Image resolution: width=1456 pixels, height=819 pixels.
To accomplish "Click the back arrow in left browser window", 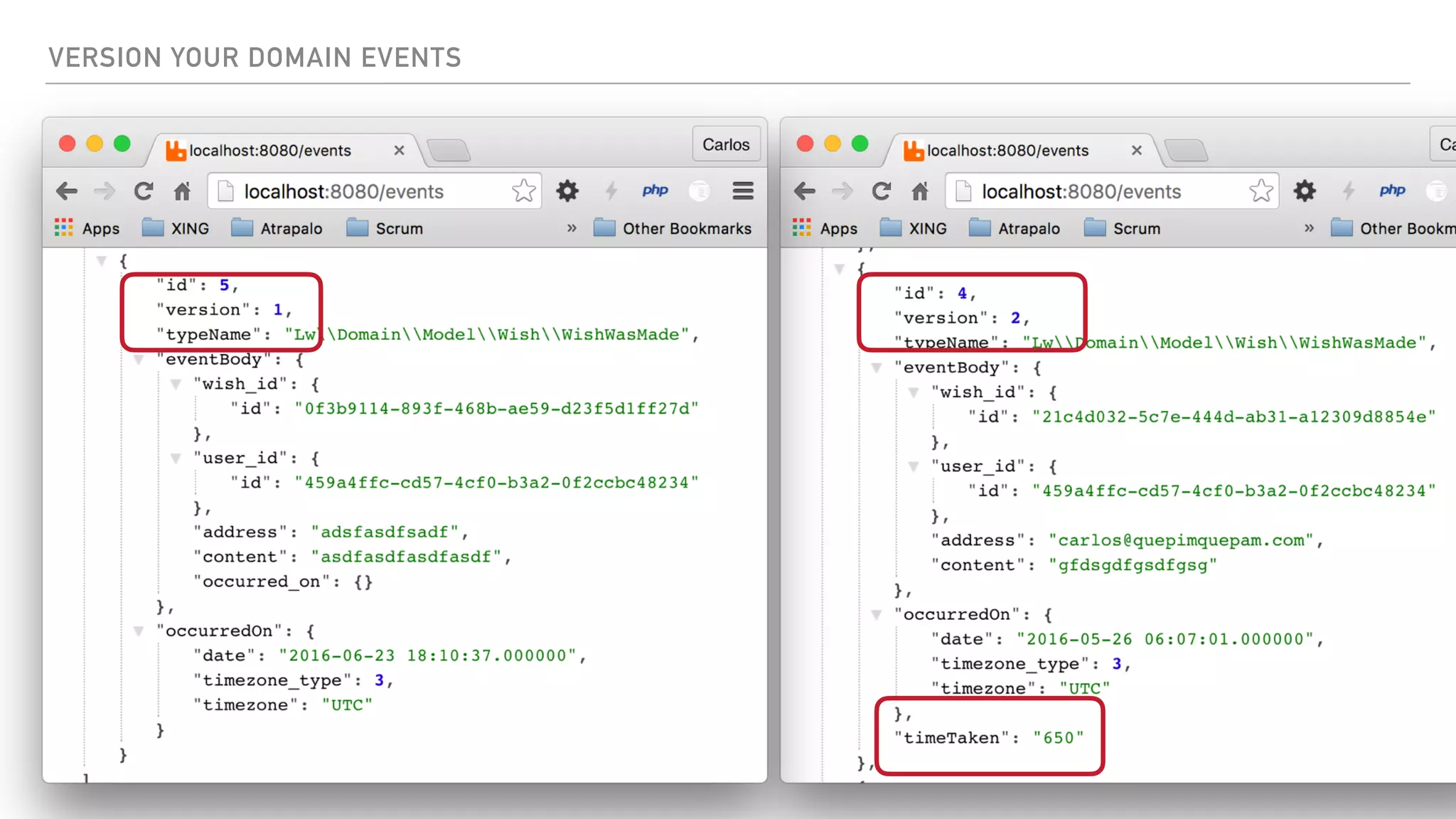I will [67, 191].
